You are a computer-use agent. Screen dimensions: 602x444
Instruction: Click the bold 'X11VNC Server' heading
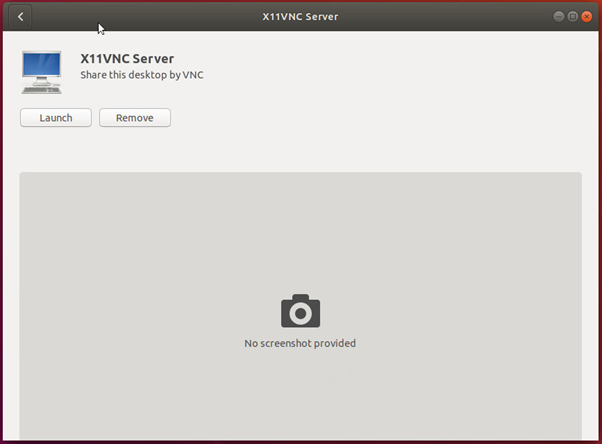127,58
